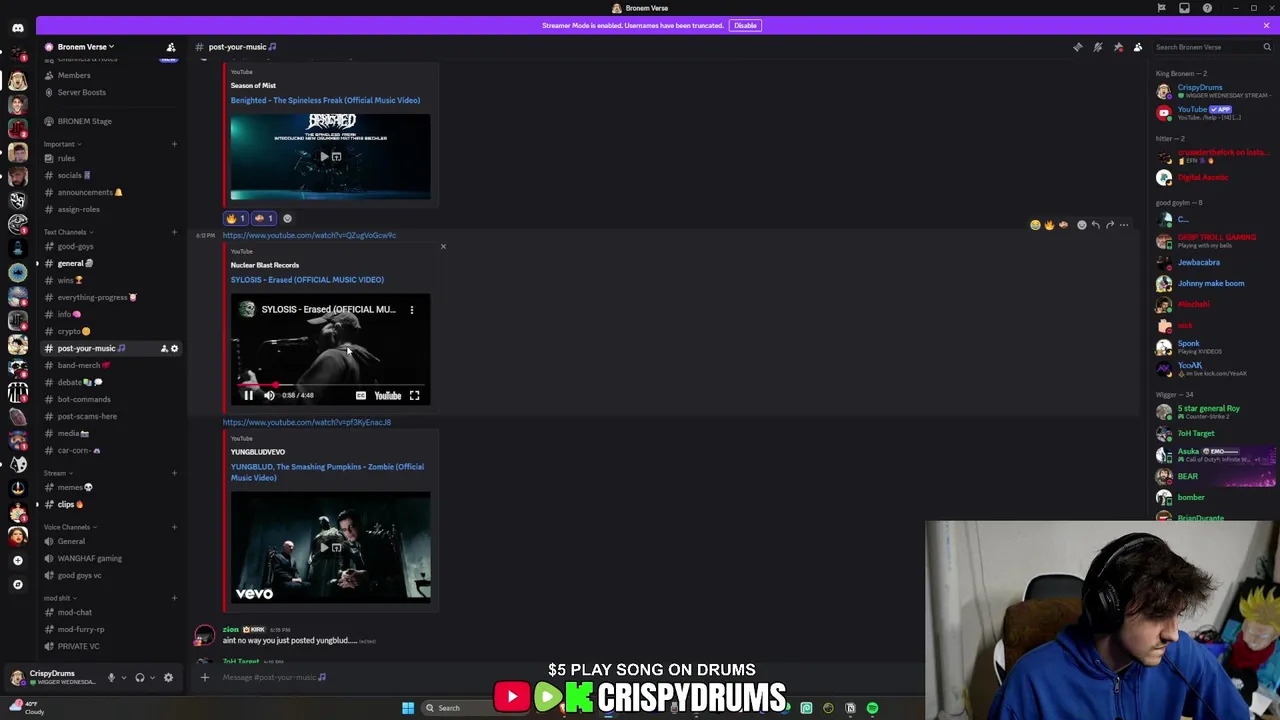
Task: Enter fullscreen on SYLOSIS video
Action: [x=414, y=396]
